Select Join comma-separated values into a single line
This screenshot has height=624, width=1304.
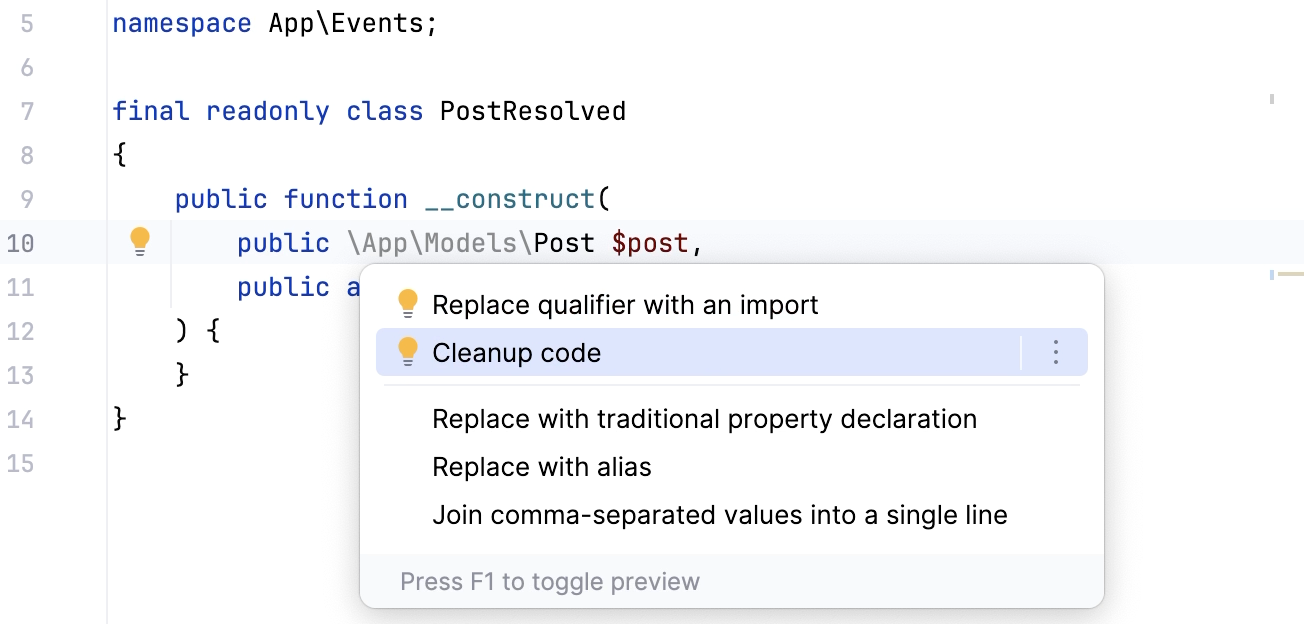click(719, 514)
